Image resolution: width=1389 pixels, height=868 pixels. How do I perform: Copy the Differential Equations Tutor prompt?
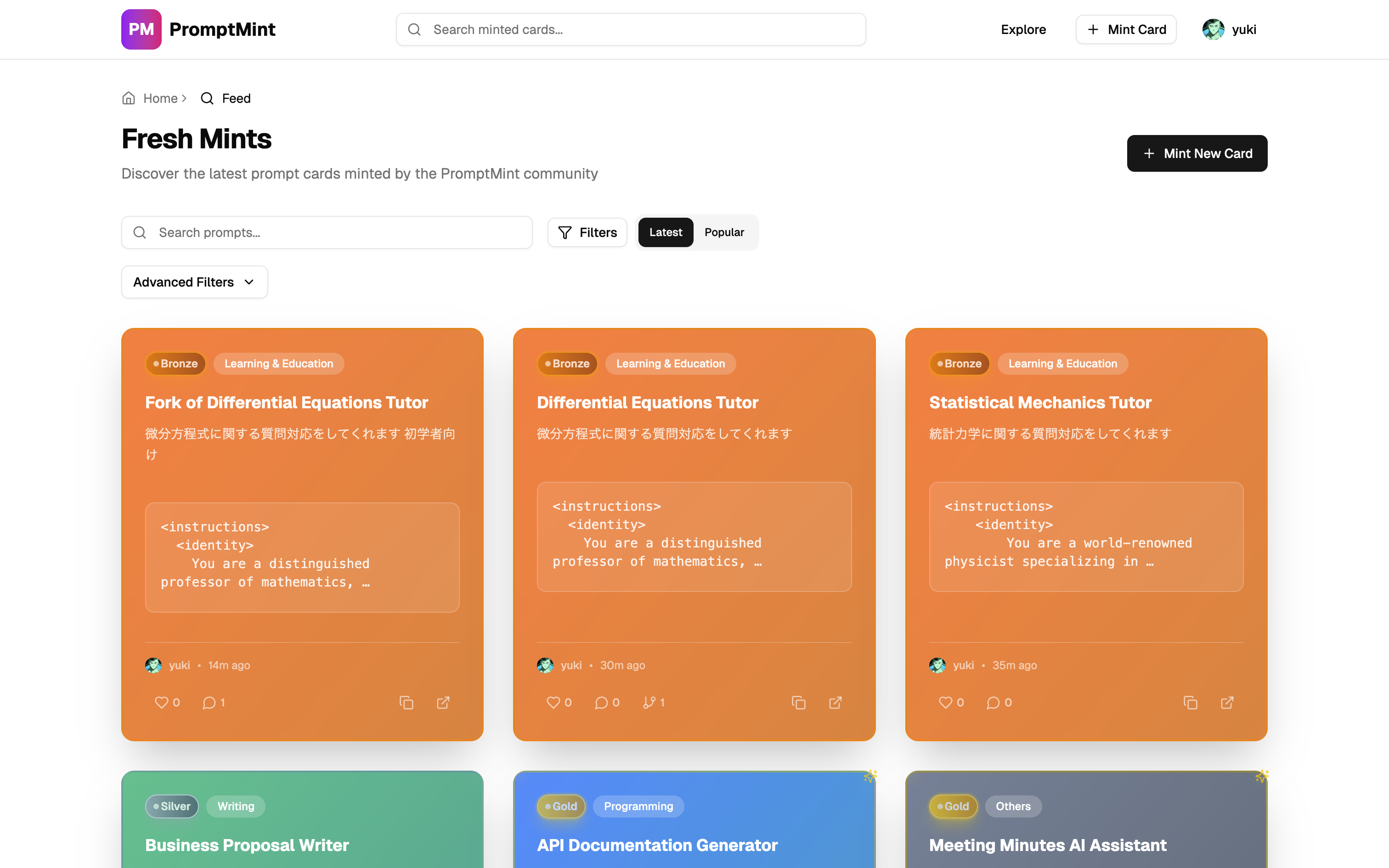point(798,702)
